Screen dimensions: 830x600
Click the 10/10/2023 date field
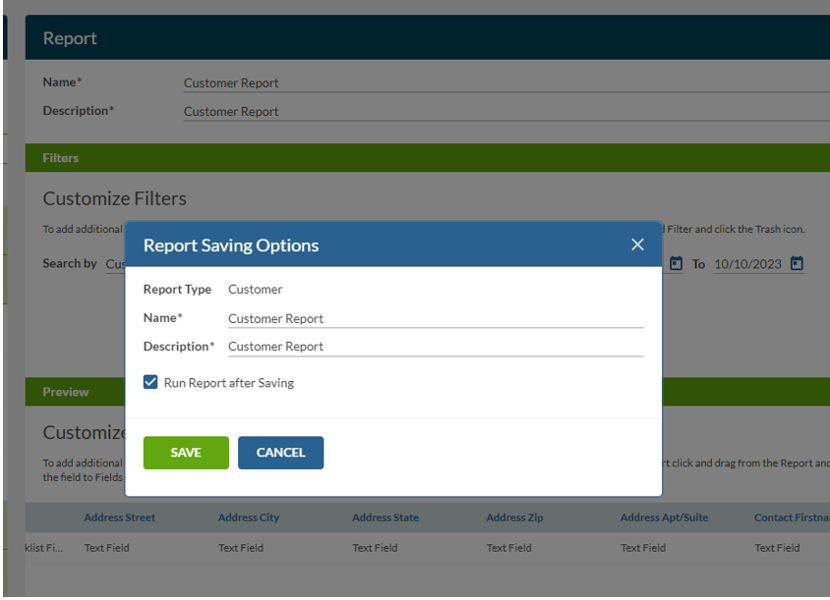[x=748, y=263]
